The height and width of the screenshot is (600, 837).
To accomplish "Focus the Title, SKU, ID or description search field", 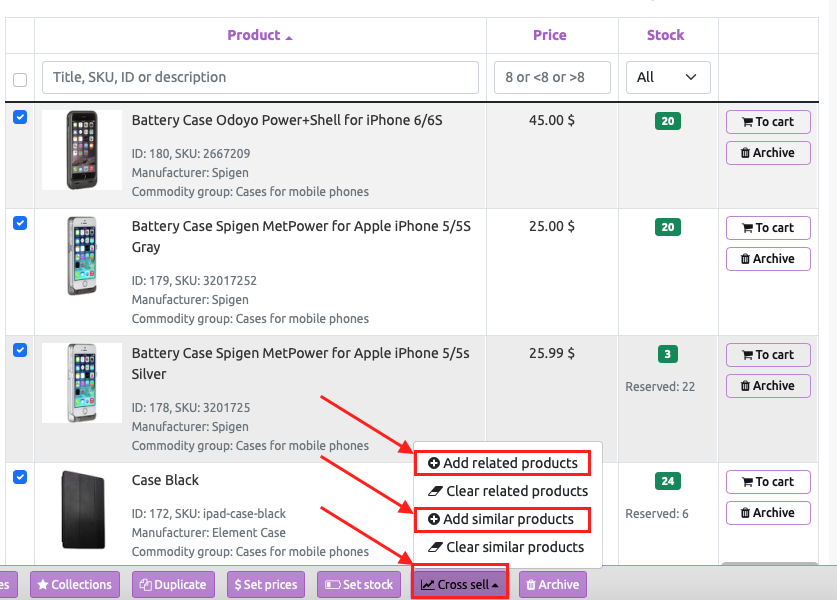I will [260, 77].
